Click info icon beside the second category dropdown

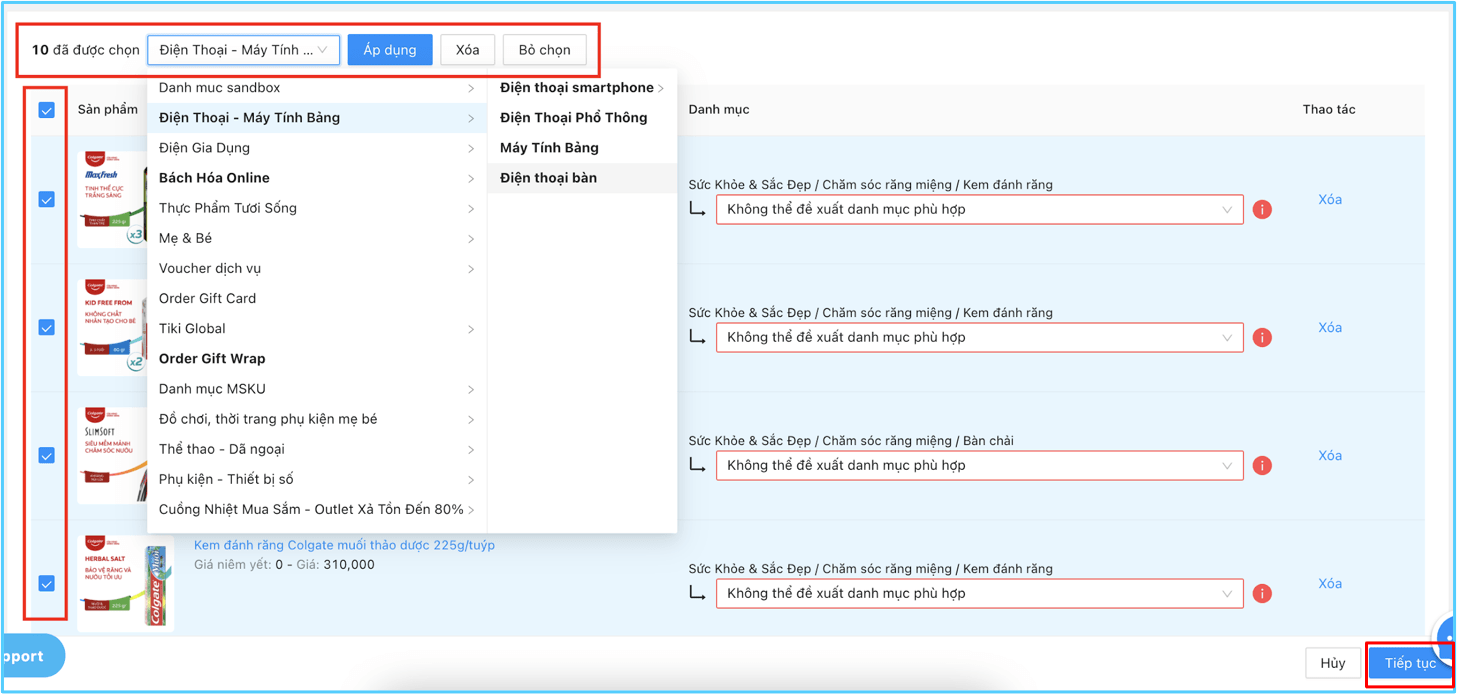click(1262, 338)
